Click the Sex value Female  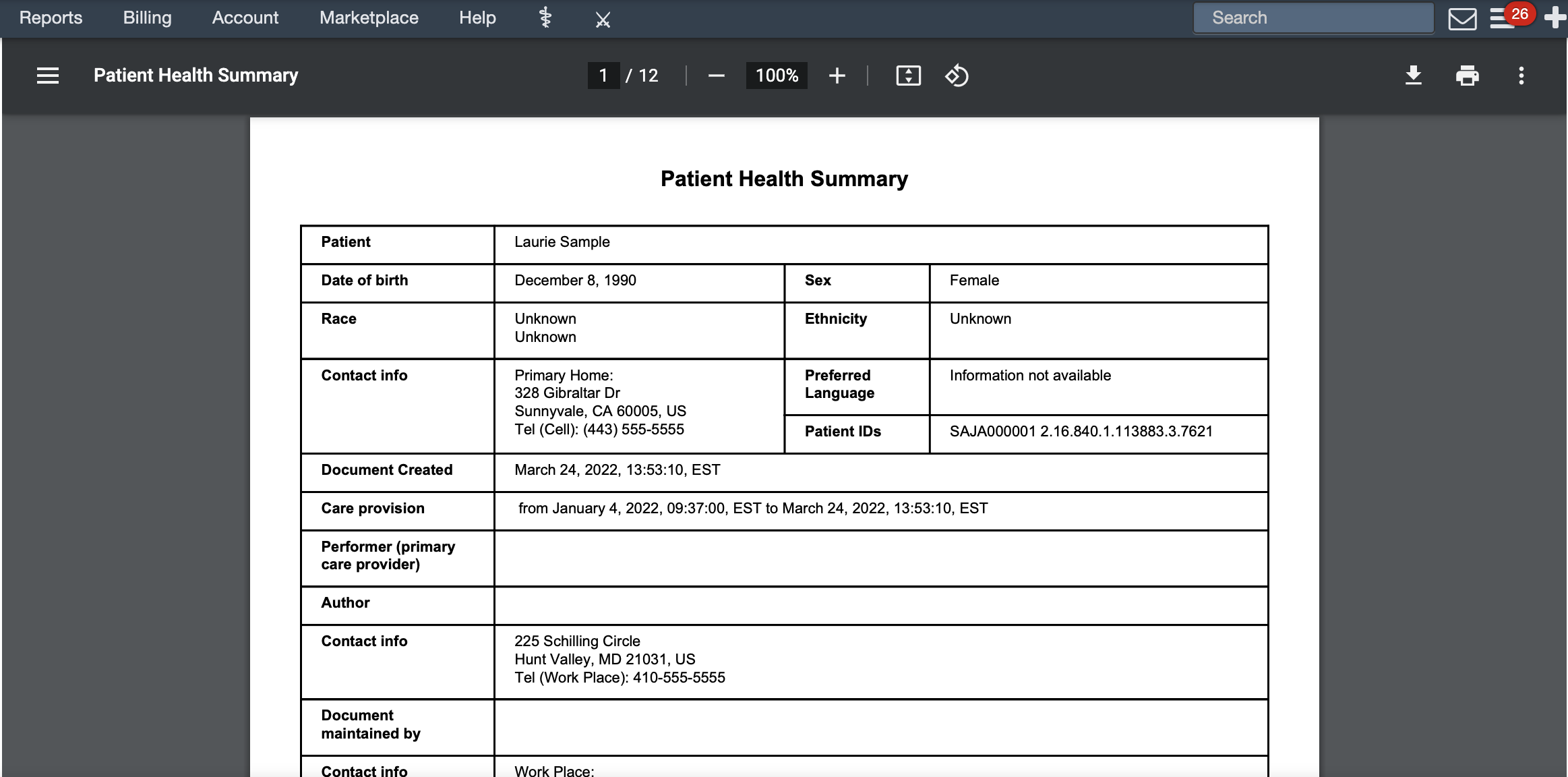pyautogui.click(x=974, y=281)
